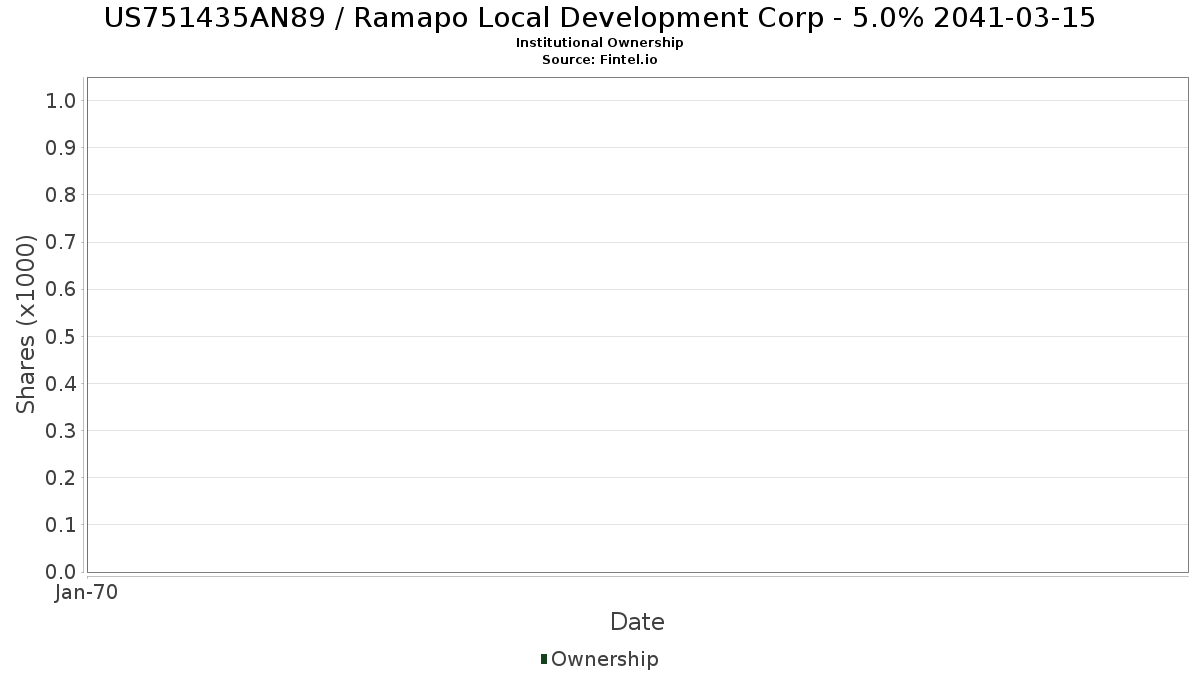Select the Institutional Ownership subtitle
The image size is (1200, 675).
click(x=600, y=43)
